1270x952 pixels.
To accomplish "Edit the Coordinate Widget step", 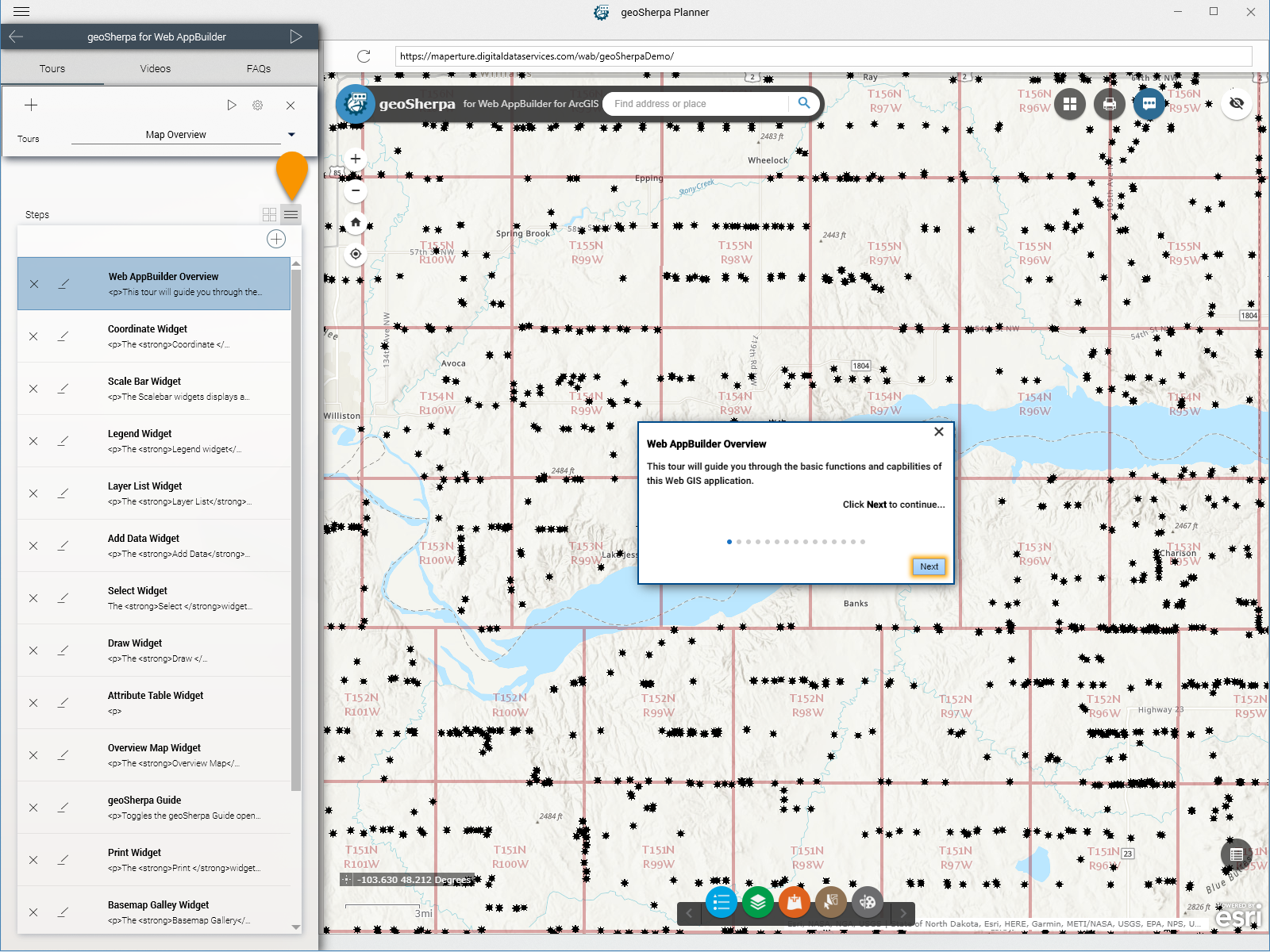I will tap(63, 336).
